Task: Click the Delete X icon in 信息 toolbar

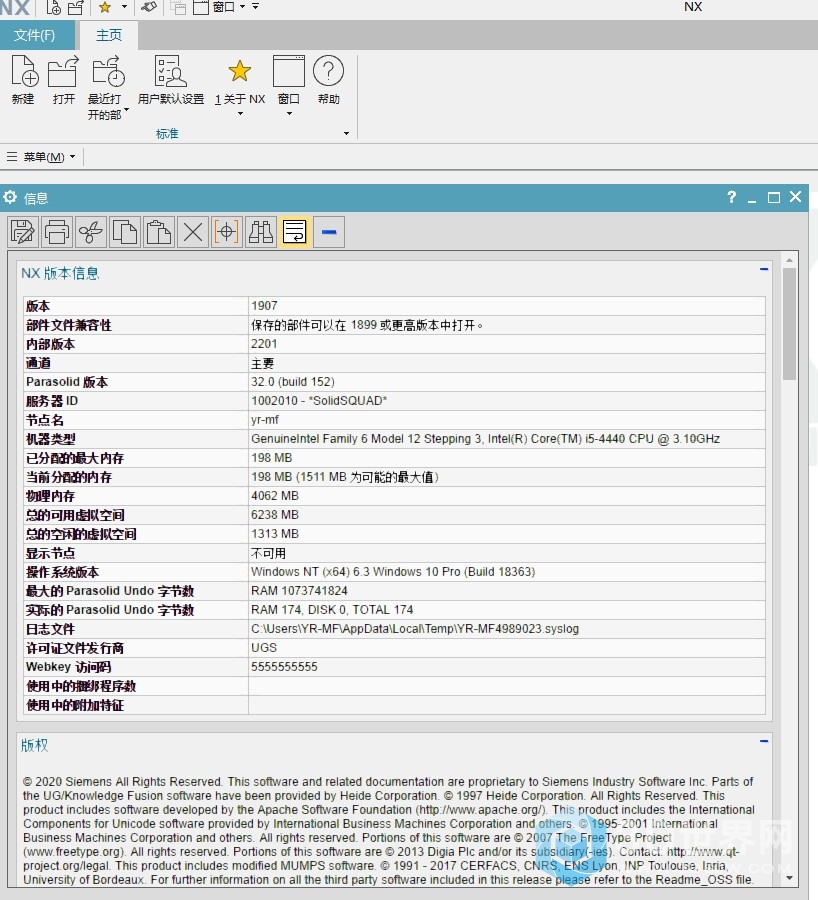Action: 193,232
